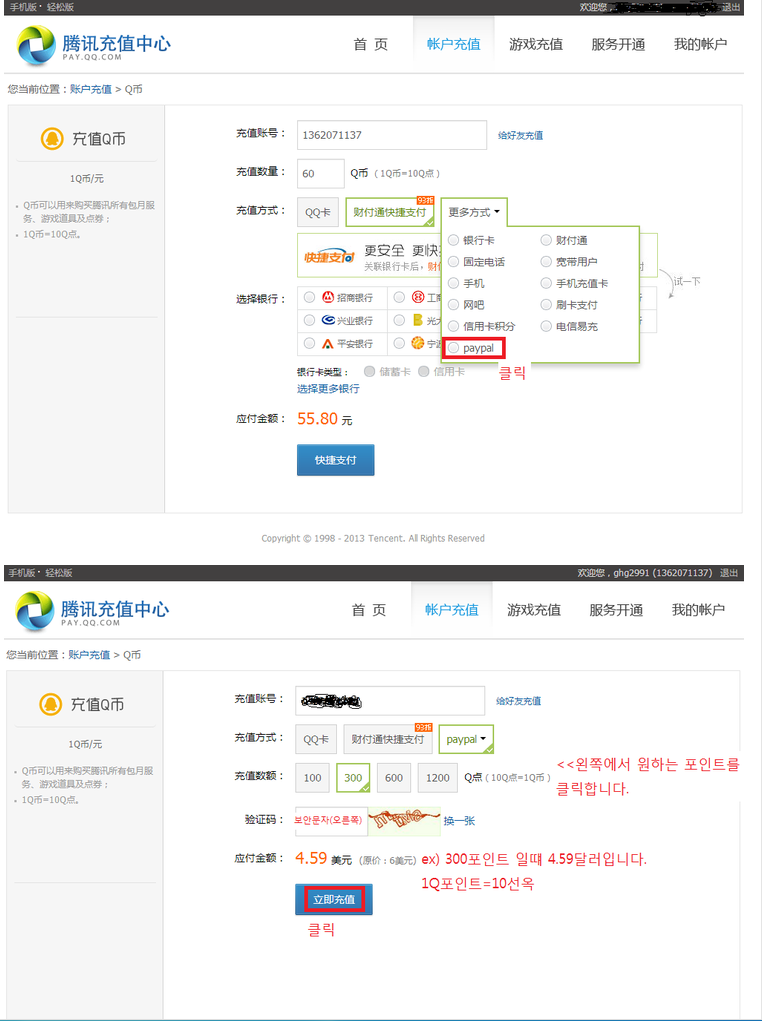Select the 银行卡 payment radio button
The height and width of the screenshot is (1021, 762).
coord(453,240)
